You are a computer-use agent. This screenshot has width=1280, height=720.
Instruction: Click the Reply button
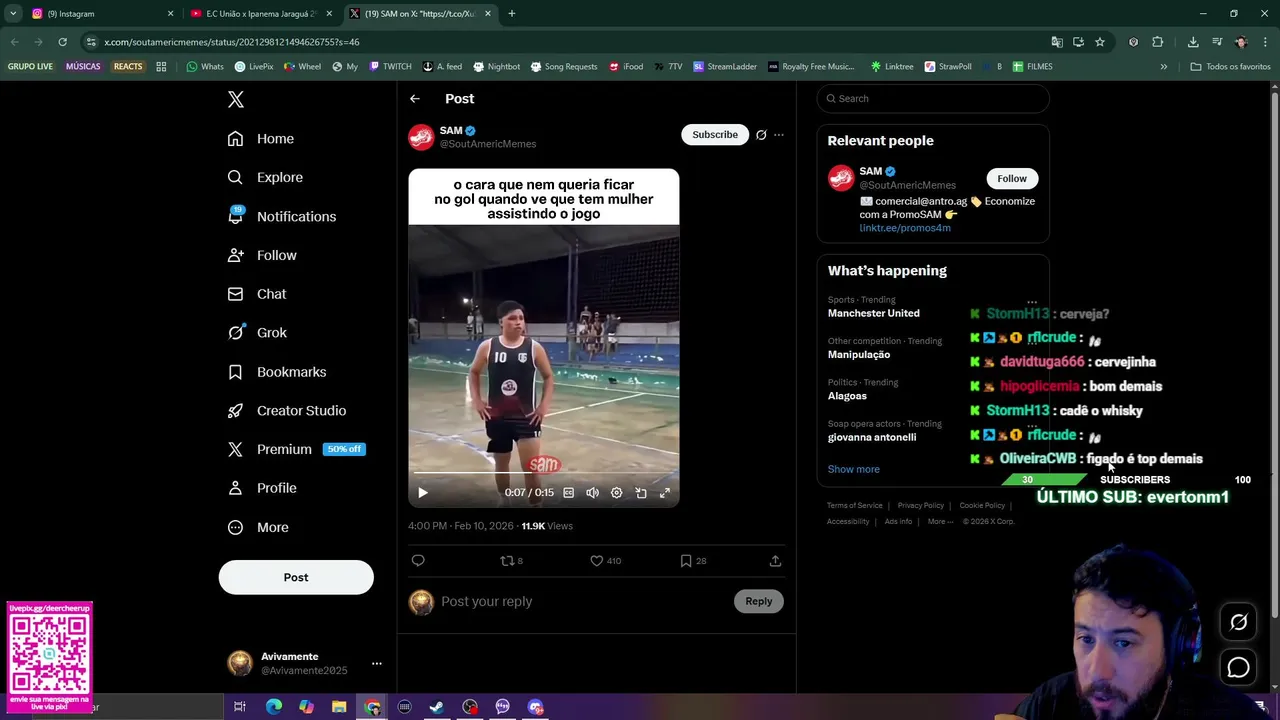(x=759, y=601)
